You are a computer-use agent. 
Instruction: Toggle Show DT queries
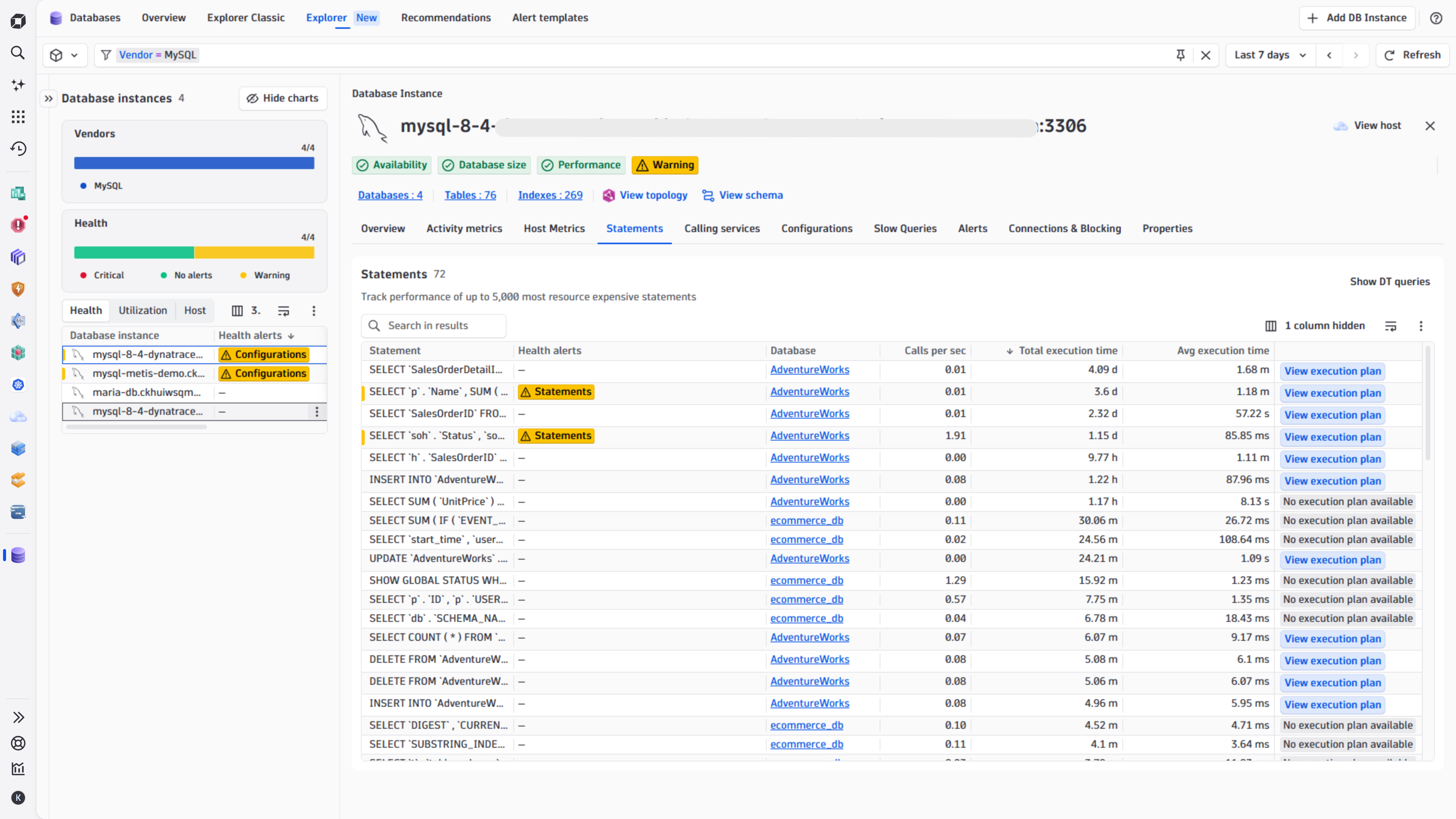(x=1390, y=281)
